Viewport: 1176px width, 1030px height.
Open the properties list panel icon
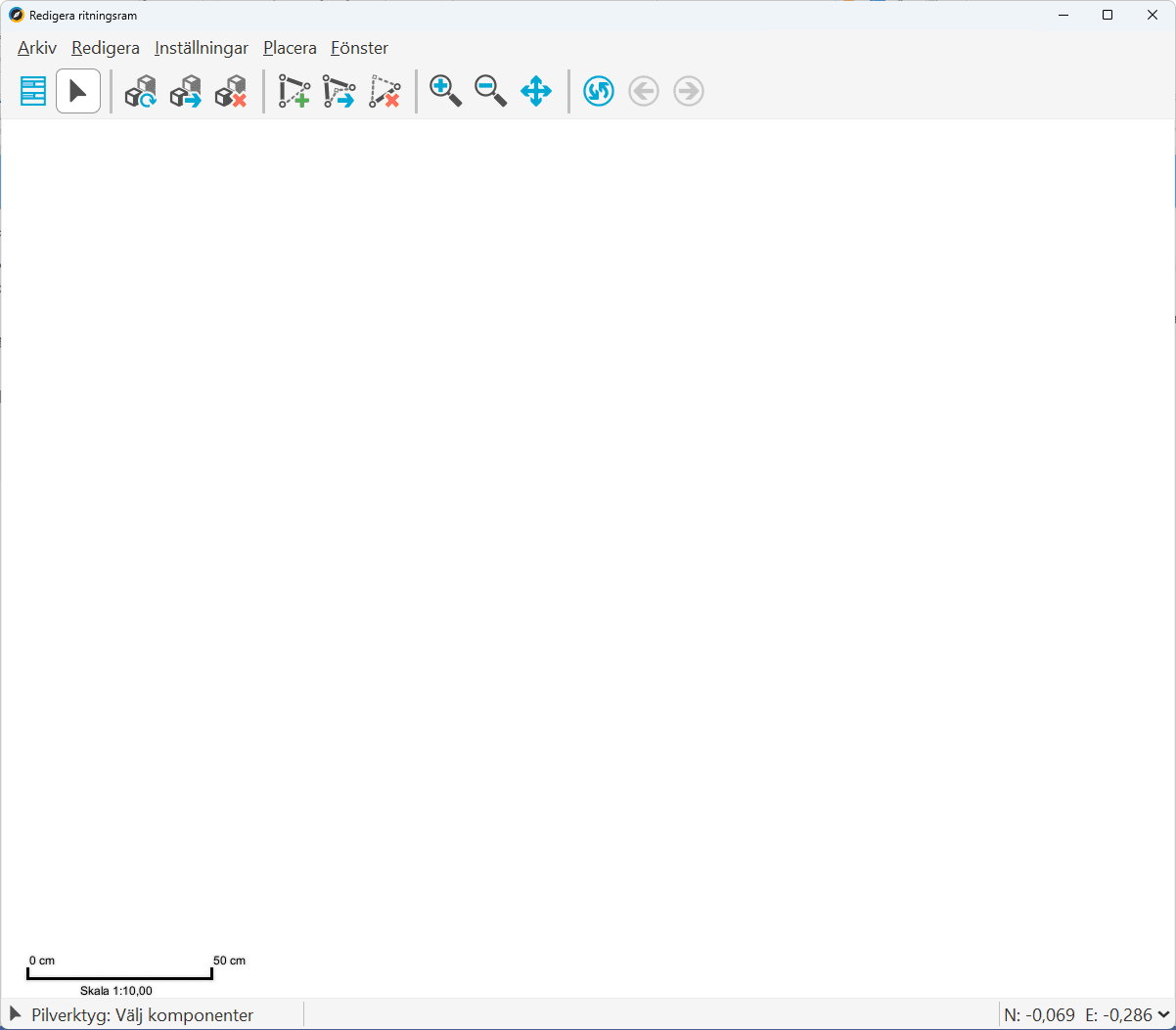coord(33,92)
